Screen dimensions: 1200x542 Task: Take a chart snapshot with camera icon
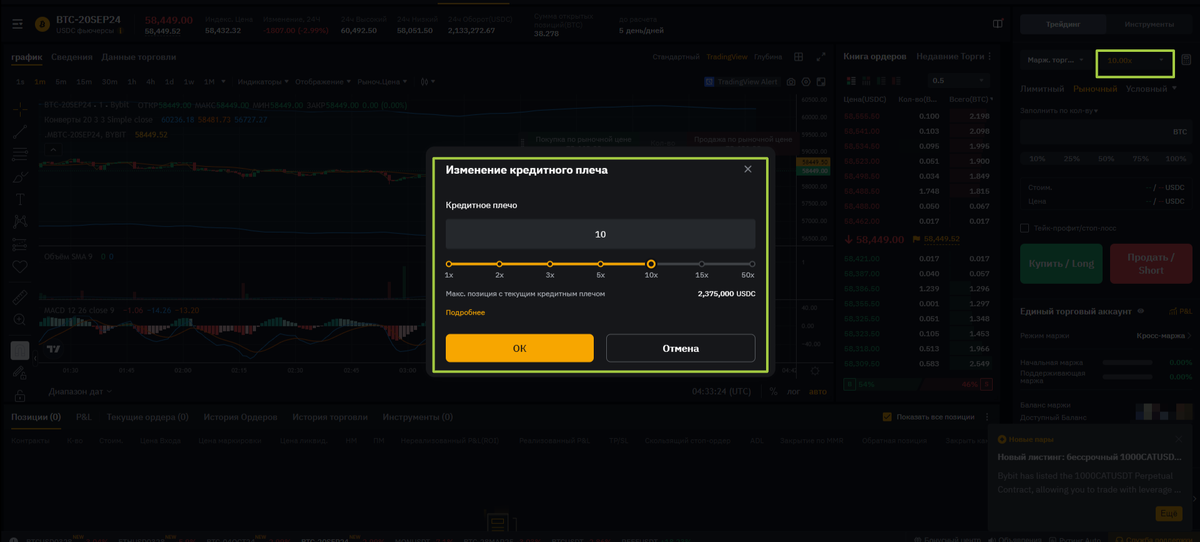(x=791, y=81)
